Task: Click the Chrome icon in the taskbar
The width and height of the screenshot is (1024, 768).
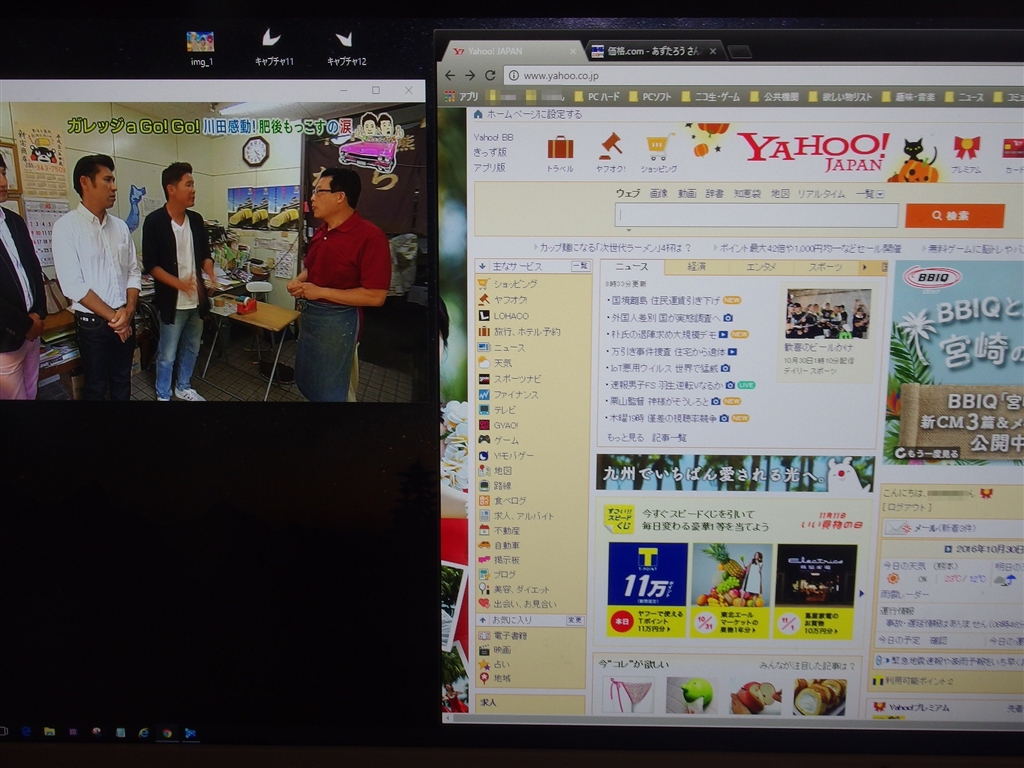Action: point(167,733)
